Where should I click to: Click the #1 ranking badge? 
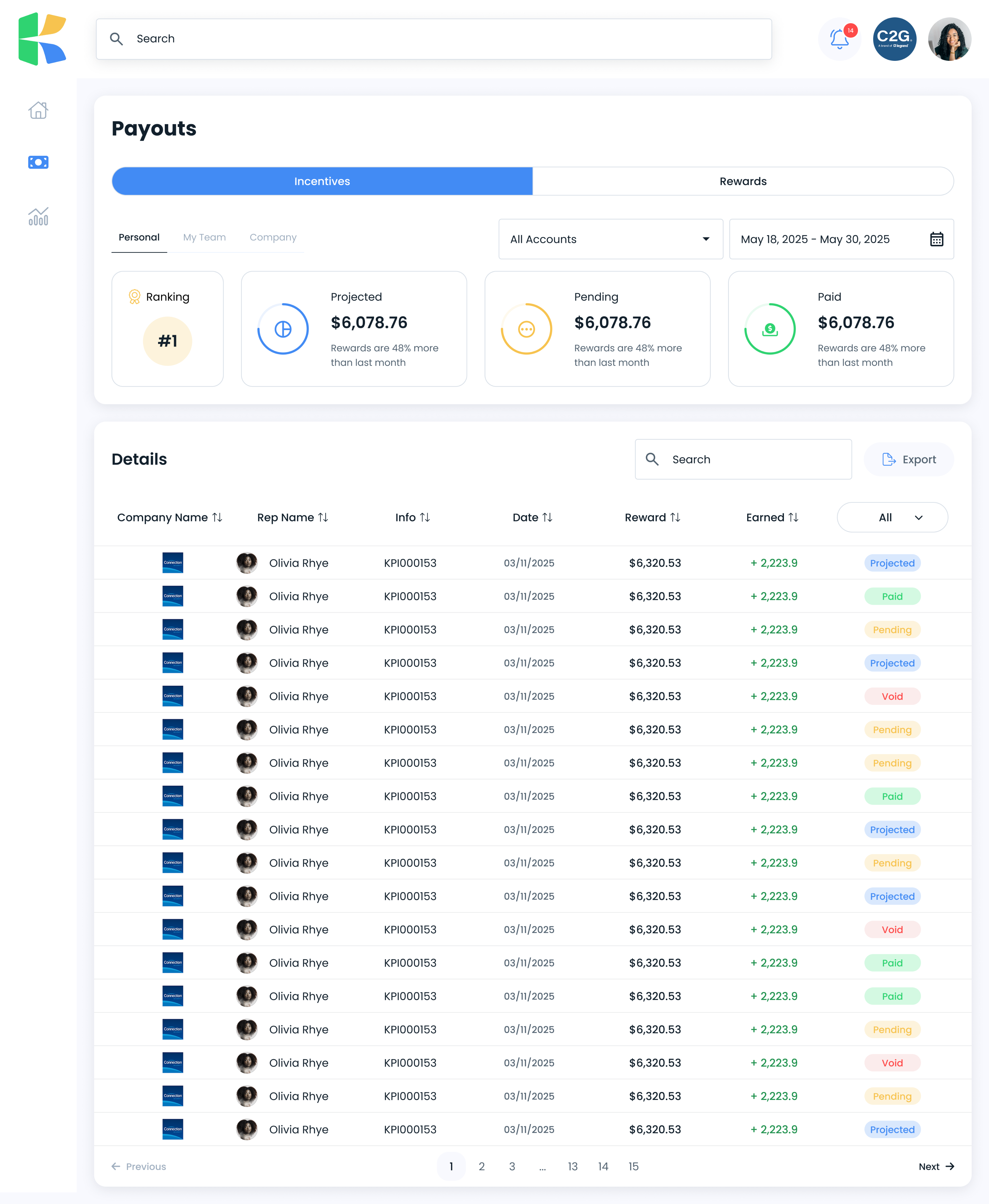coord(167,341)
